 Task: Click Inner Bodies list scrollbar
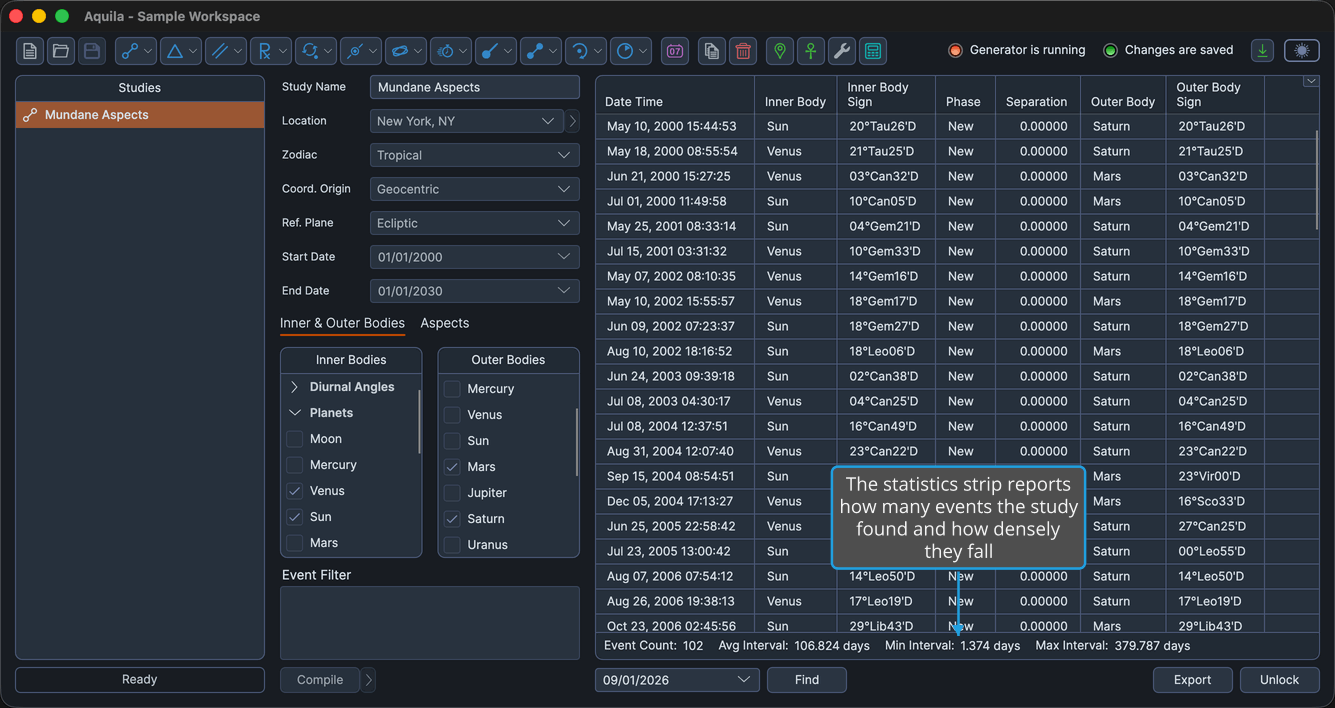(x=419, y=420)
